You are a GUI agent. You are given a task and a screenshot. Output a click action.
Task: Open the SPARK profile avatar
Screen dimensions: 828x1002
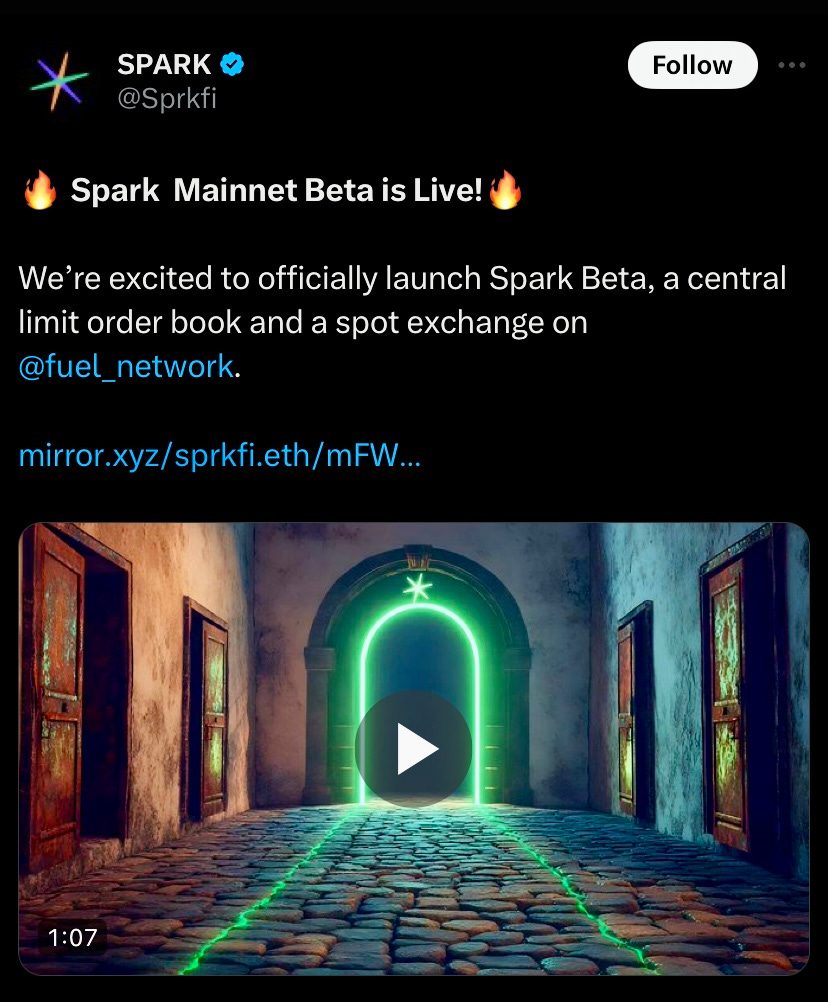point(59,81)
